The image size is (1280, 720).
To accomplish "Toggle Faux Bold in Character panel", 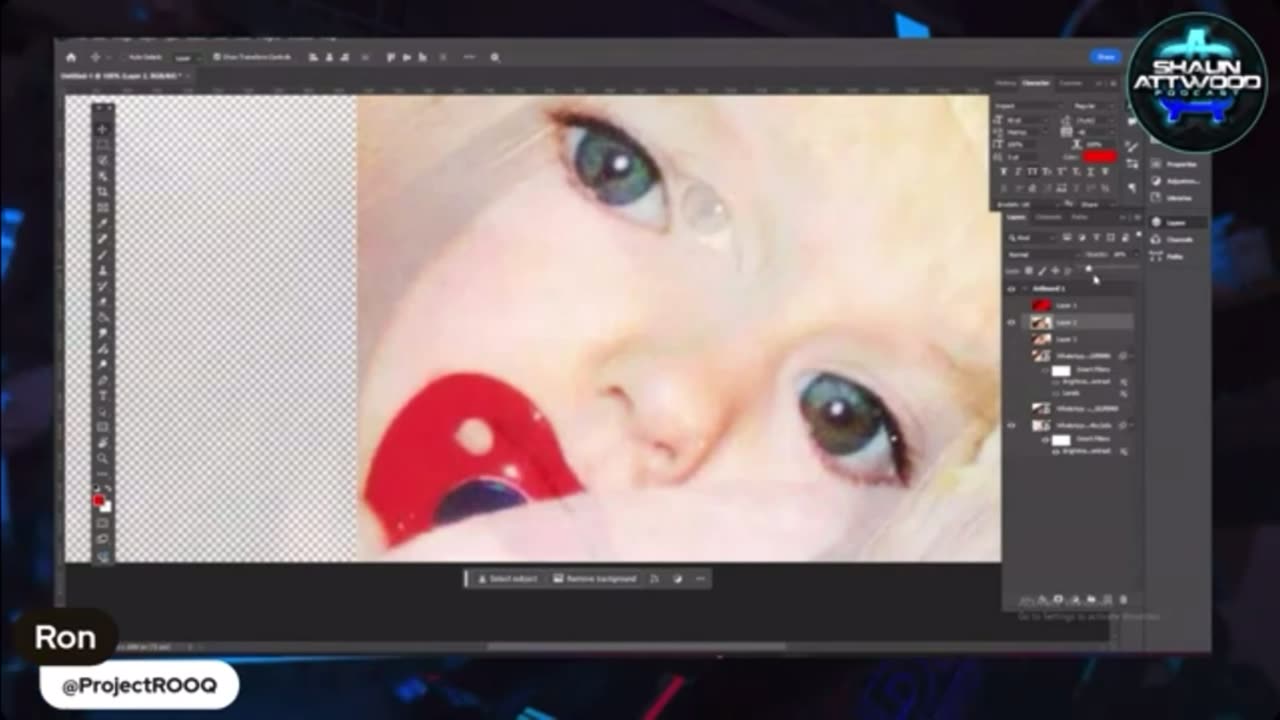I will tap(1003, 172).
